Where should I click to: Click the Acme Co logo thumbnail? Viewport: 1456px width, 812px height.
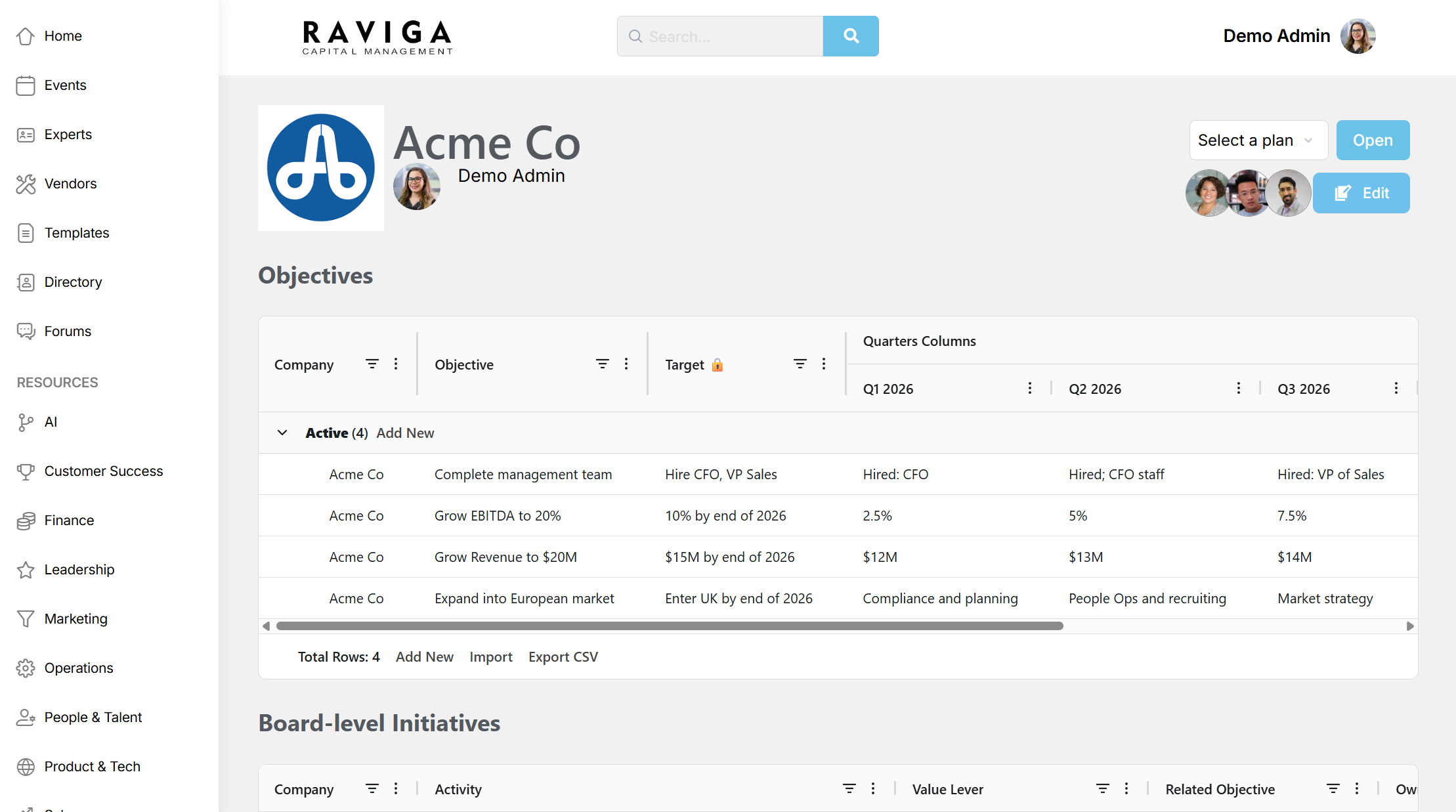click(321, 168)
